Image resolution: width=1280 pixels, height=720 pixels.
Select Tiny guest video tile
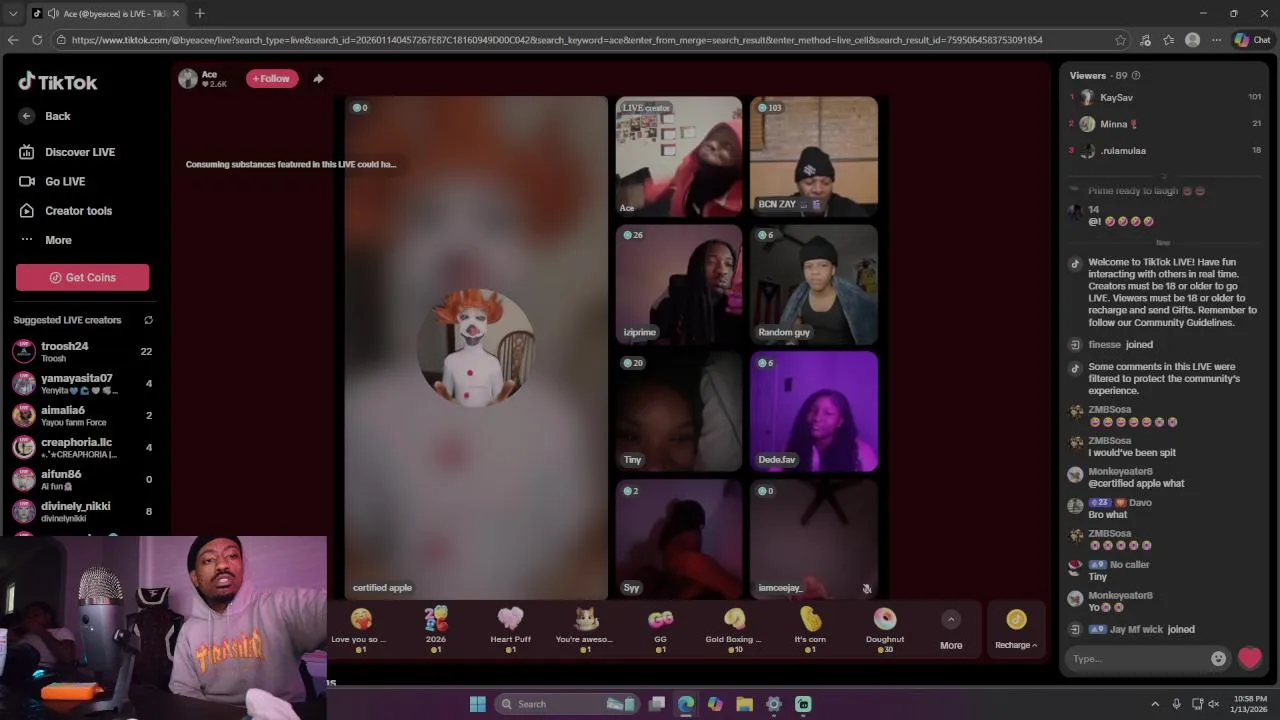point(679,411)
